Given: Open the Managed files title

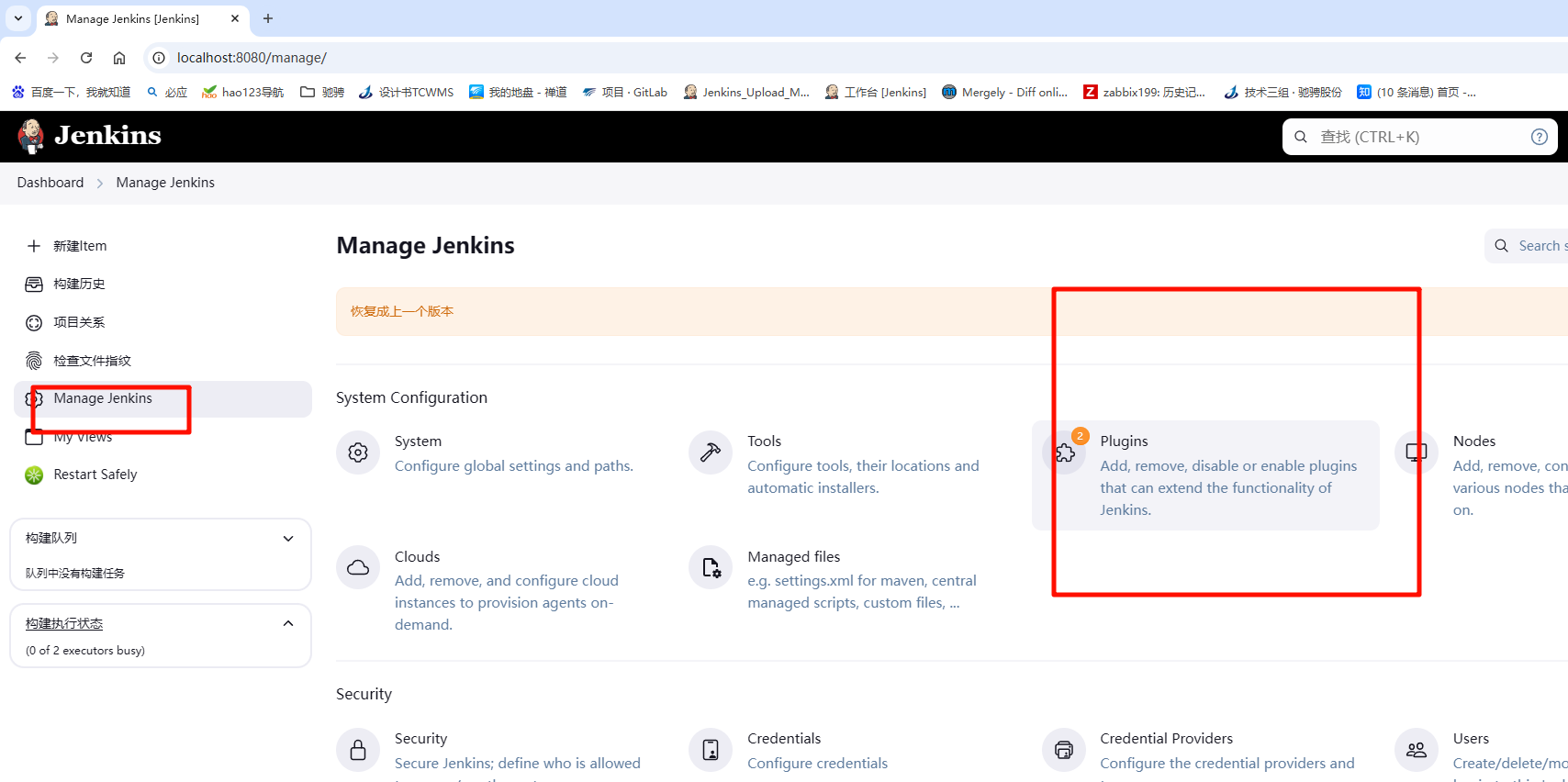Looking at the screenshot, I should 793,557.
